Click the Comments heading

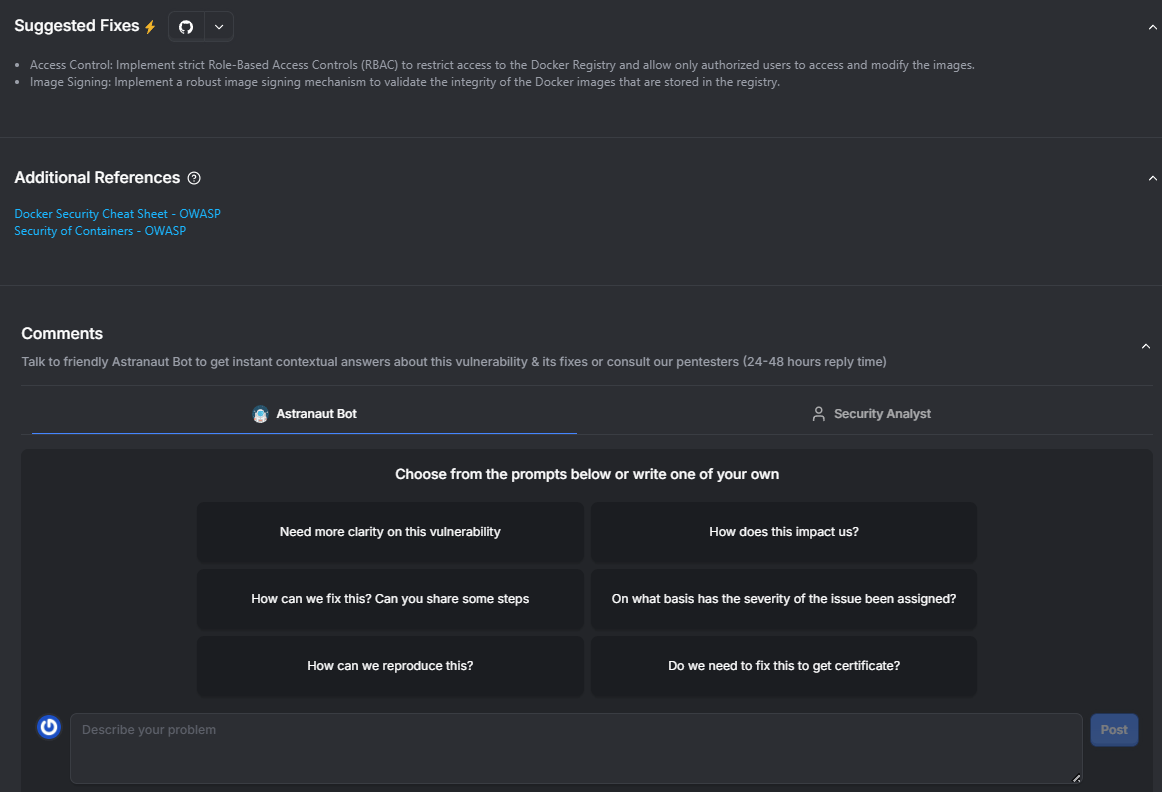(x=62, y=333)
